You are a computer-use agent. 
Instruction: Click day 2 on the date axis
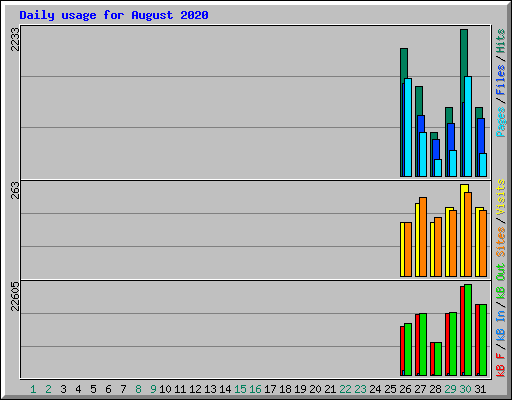(x=48, y=389)
